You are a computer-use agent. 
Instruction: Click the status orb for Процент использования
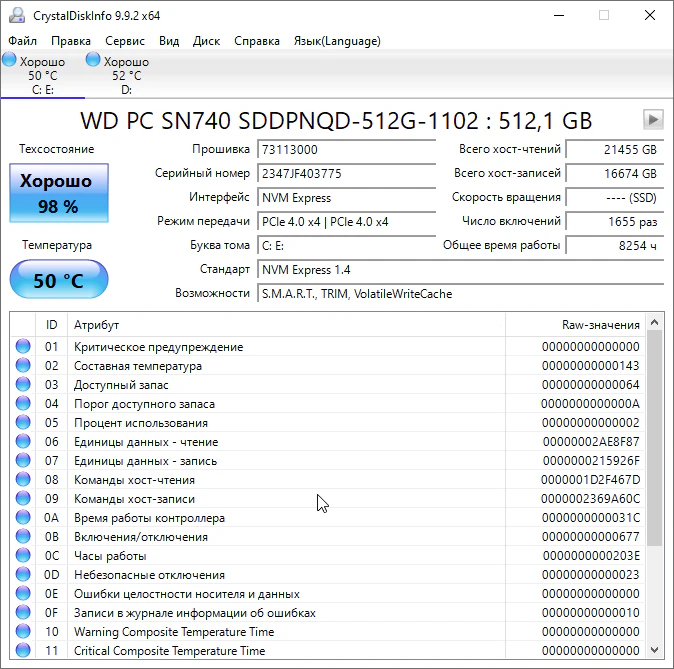(x=23, y=422)
